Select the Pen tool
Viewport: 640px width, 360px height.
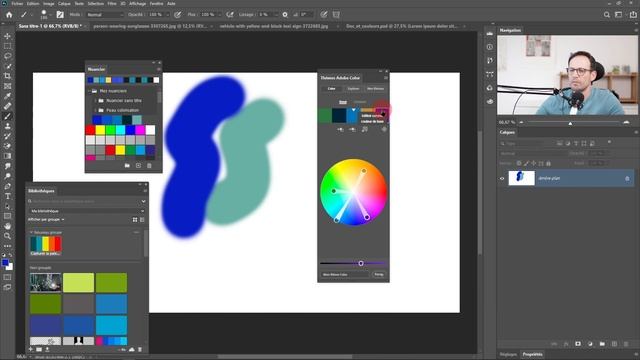[x=7, y=186]
